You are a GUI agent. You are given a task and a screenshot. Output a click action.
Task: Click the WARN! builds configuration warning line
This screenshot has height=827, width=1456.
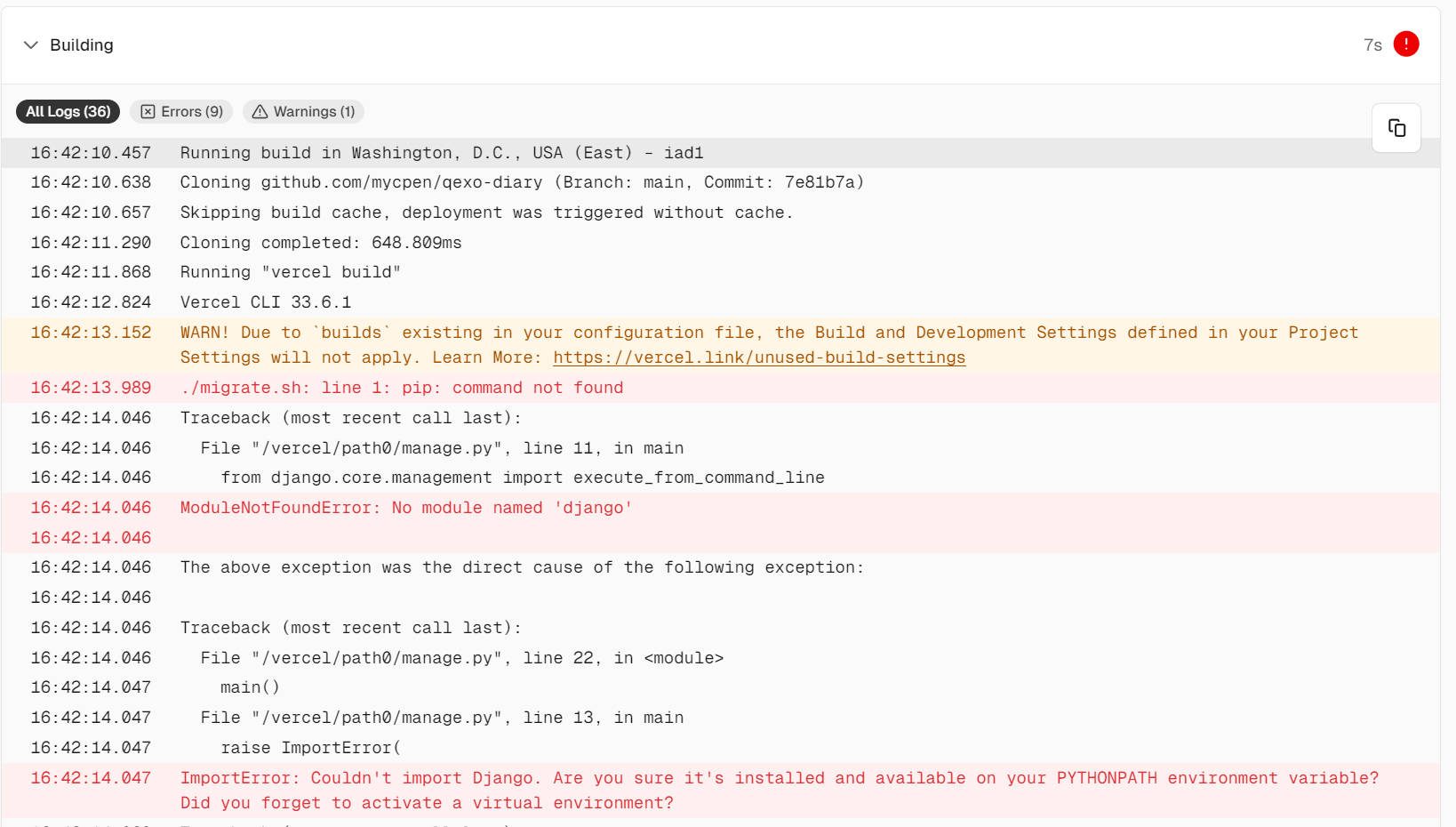721,345
